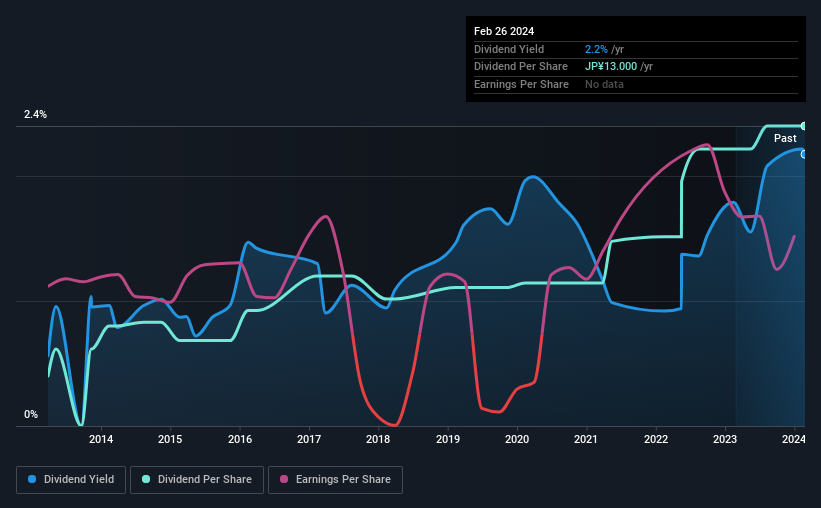Click the 2023 x-axis year label

pyautogui.click(x=725, y=439)
